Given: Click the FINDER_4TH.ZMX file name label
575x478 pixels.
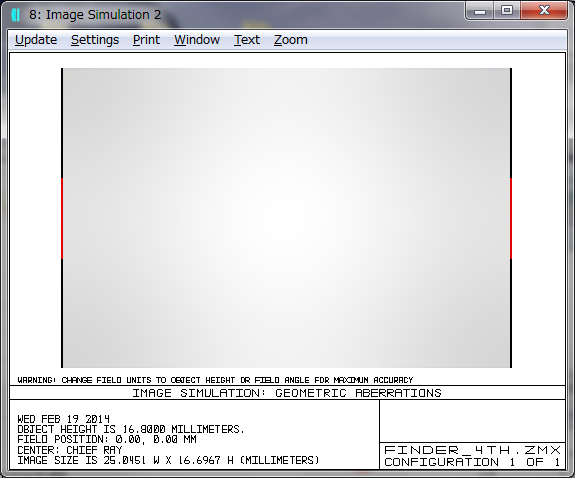Looking at the screenshot, I should (473, 450).
